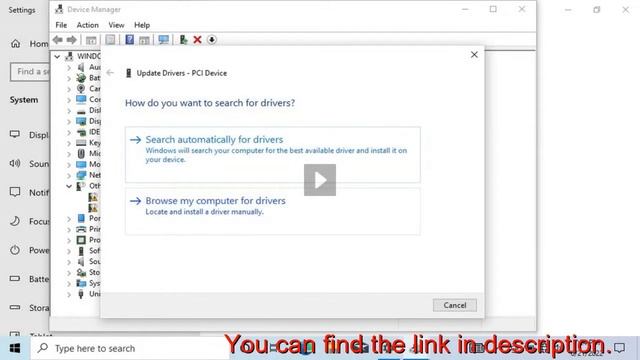Click the Display monitor icon in Settings sidebar

(15, 134)
